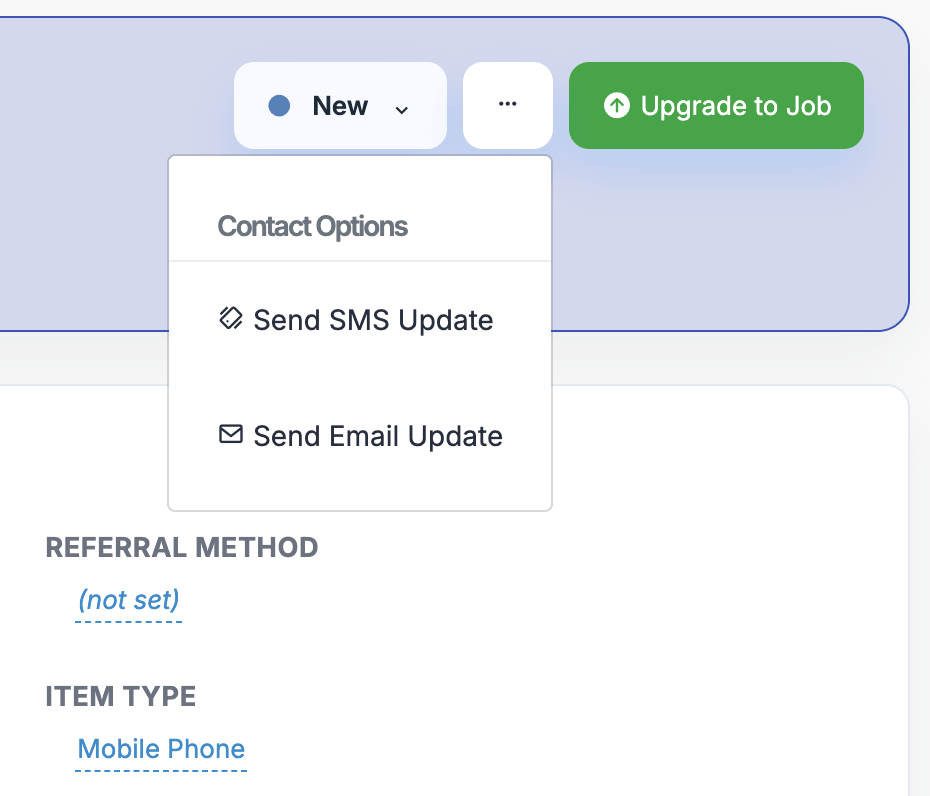Click the envelope icon beside Send Email Update
The height and width of the screenshot is (796, 930).
coord(231,435)
